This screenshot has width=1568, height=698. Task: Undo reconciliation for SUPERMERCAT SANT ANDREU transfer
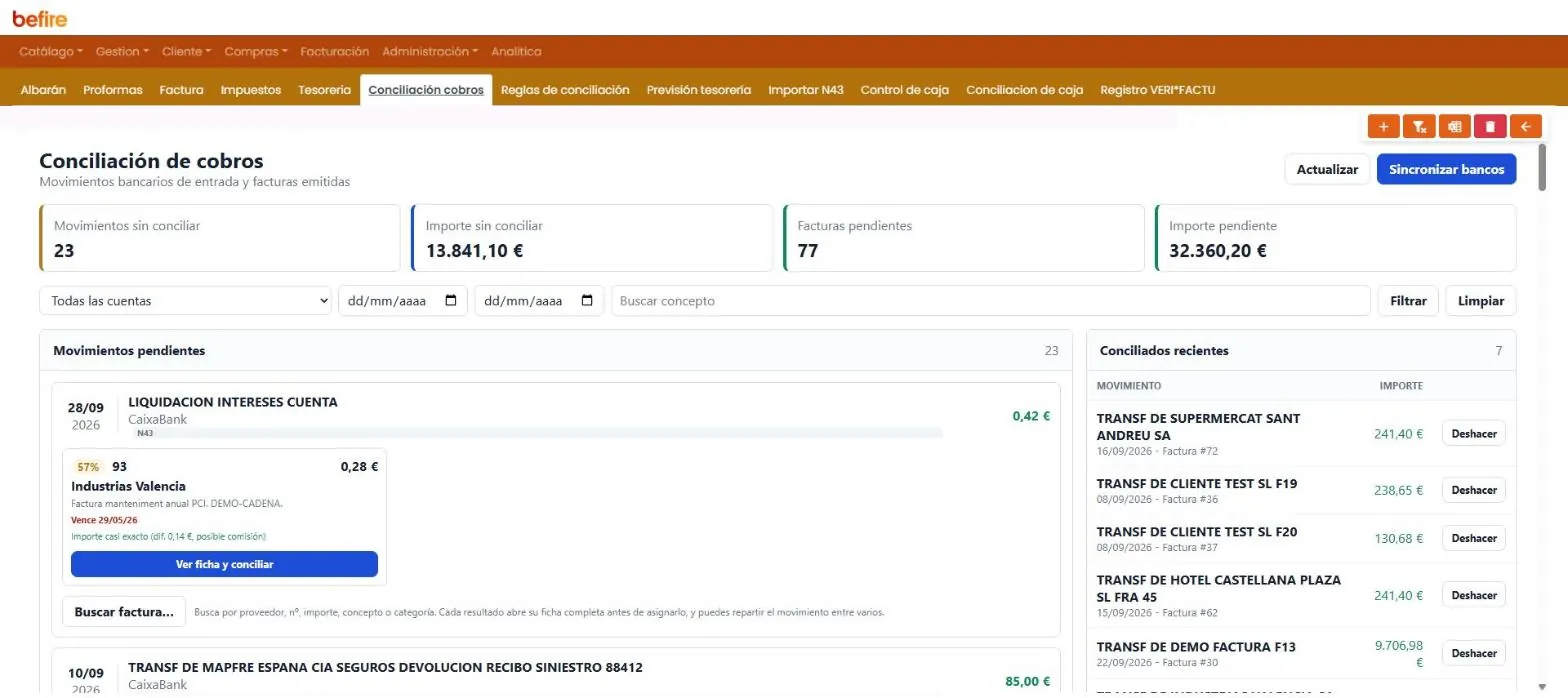pyautogui.click(x=1474, y=433)
